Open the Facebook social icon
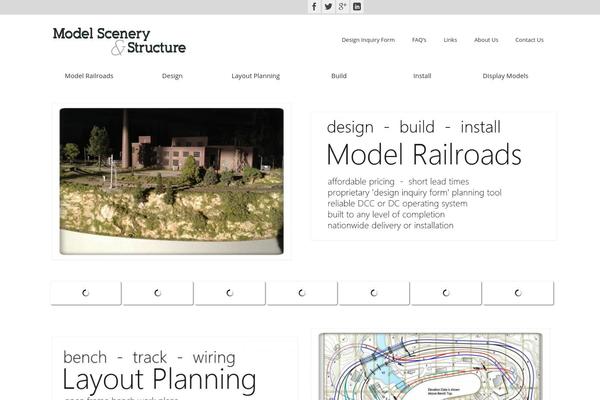Viewport: 600px width, 400px height. (x=314, y=7)
